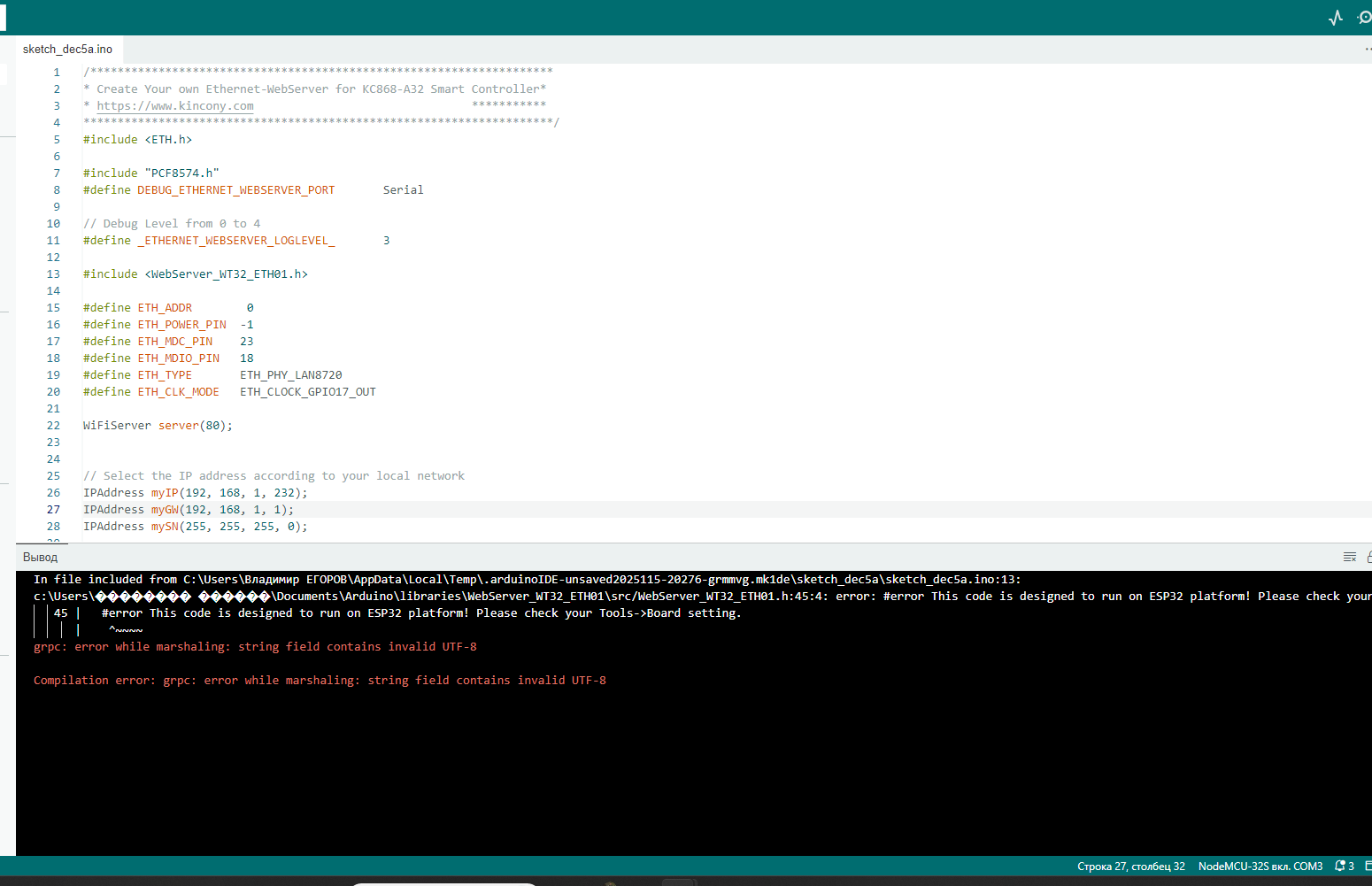Open the kincony.com link in code
The image size is (1372, 886).
tap(175, 106)
